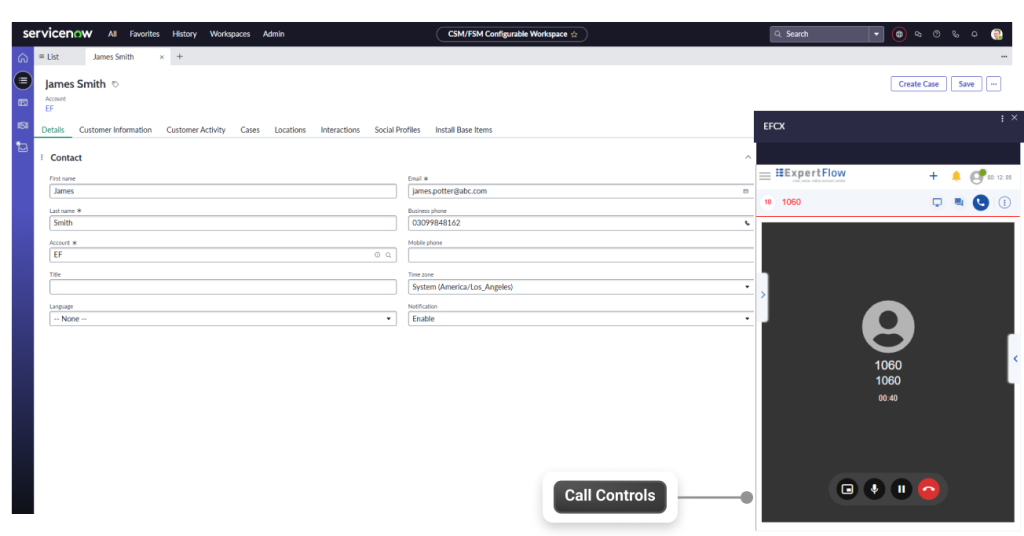Open the phone icon in ServiceNow header

pyautogui.click(x=955, y=34)
